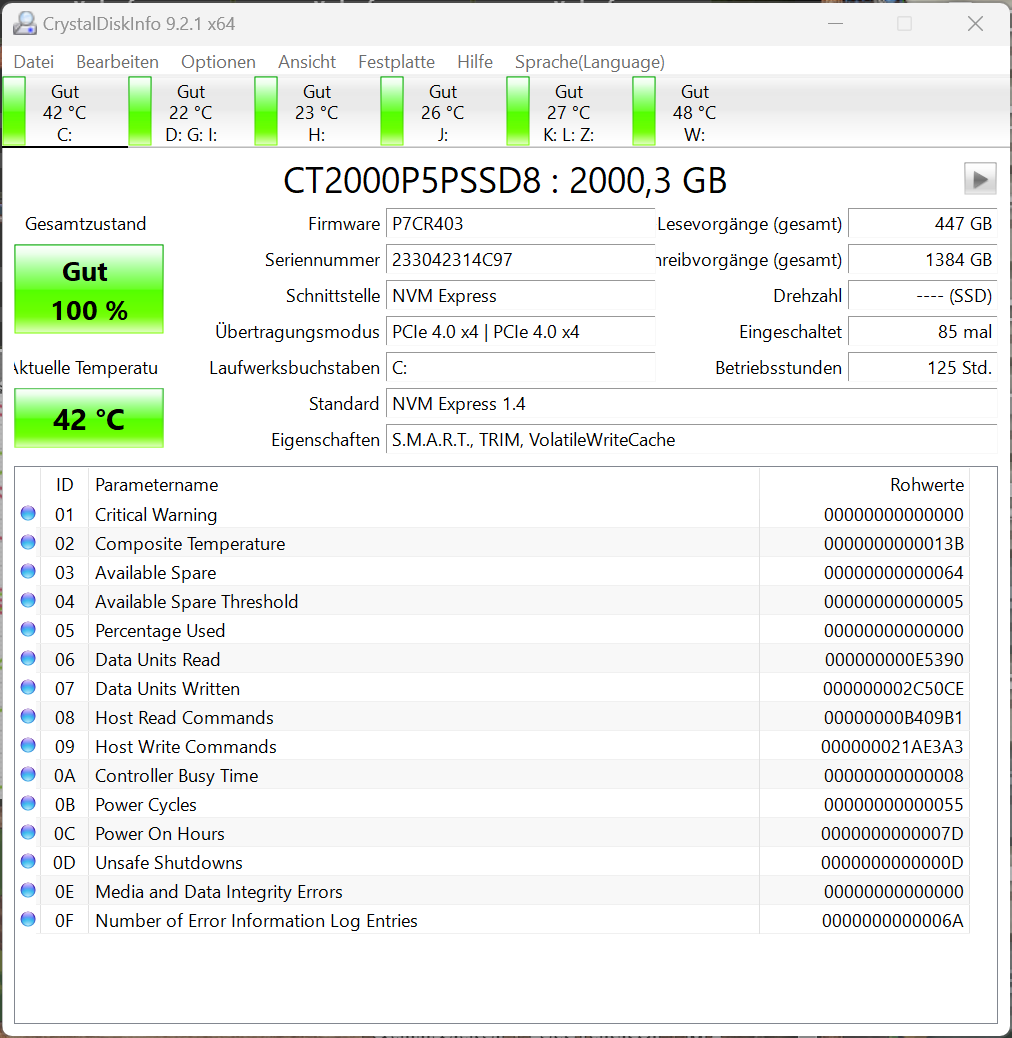Click status dot for Critical Warning

[x=28, y=513]
